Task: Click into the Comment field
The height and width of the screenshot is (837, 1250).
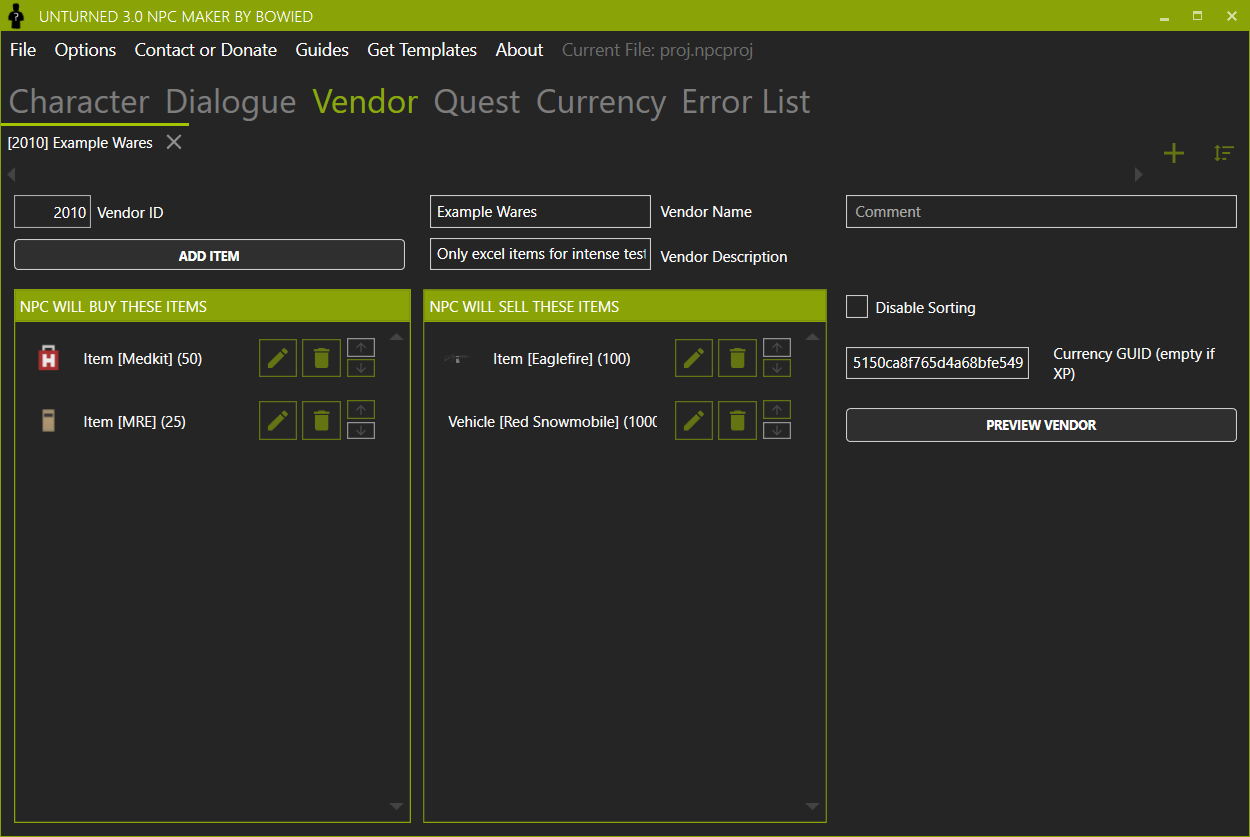Action: (1041, 212)
